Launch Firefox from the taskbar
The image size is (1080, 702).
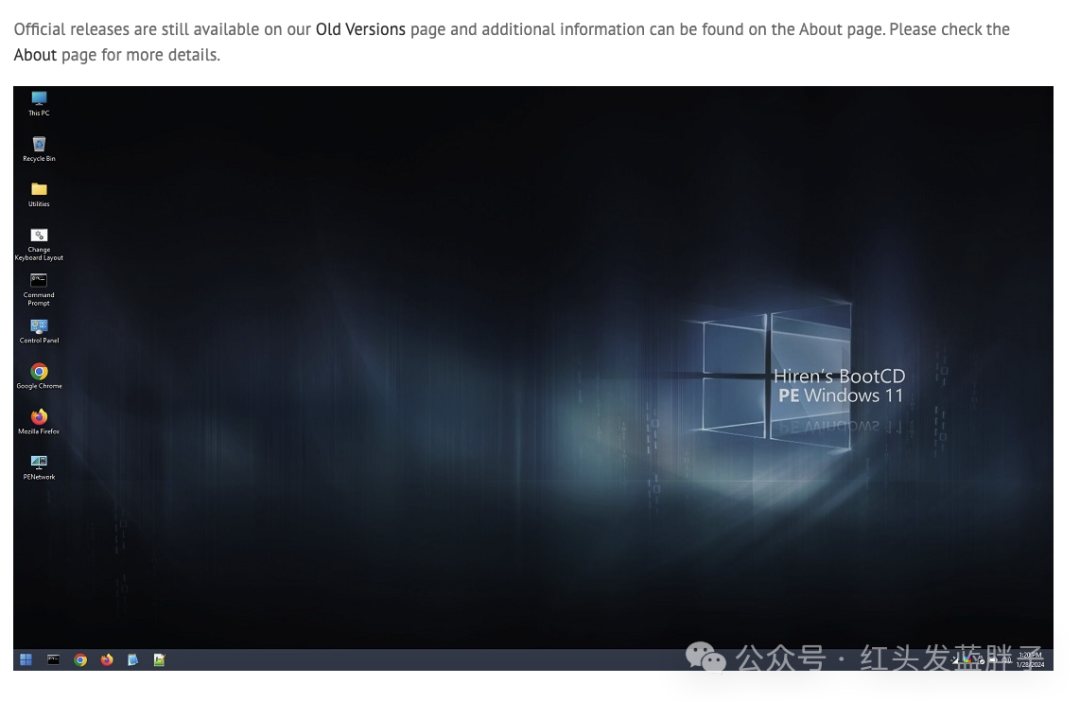click(106, 659)
